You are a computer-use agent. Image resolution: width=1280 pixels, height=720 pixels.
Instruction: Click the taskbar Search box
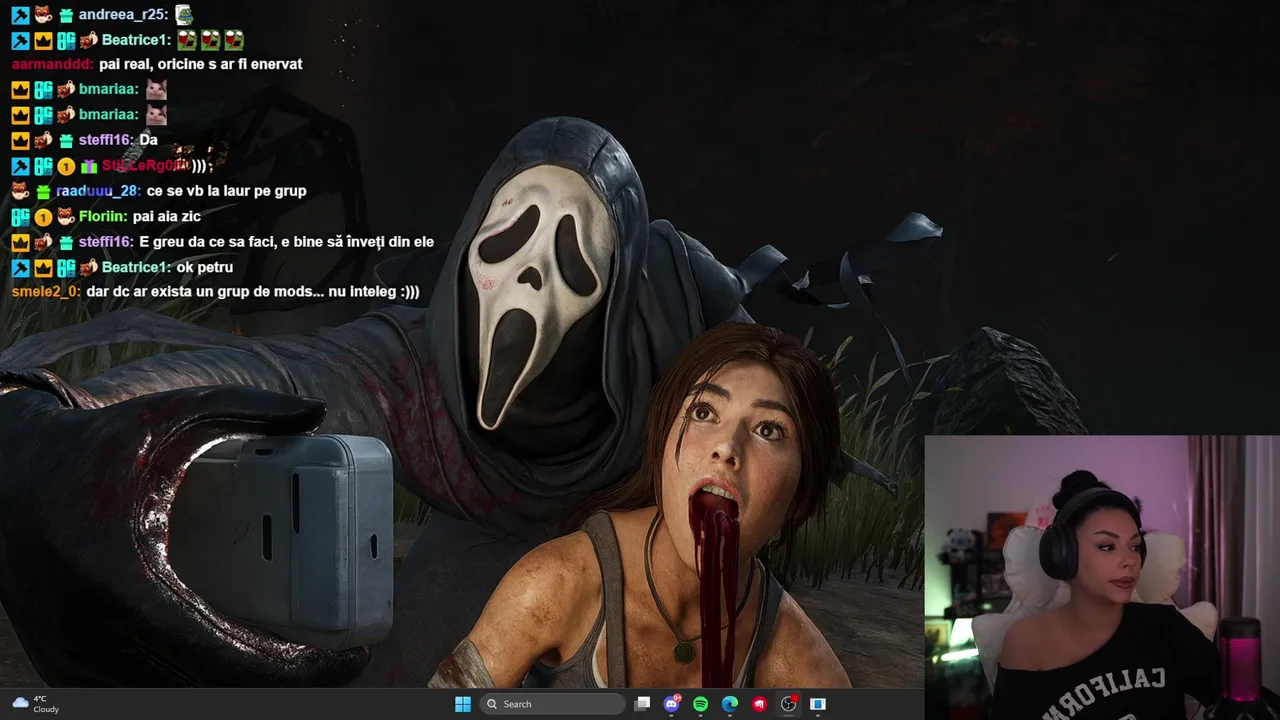[552, 704]
